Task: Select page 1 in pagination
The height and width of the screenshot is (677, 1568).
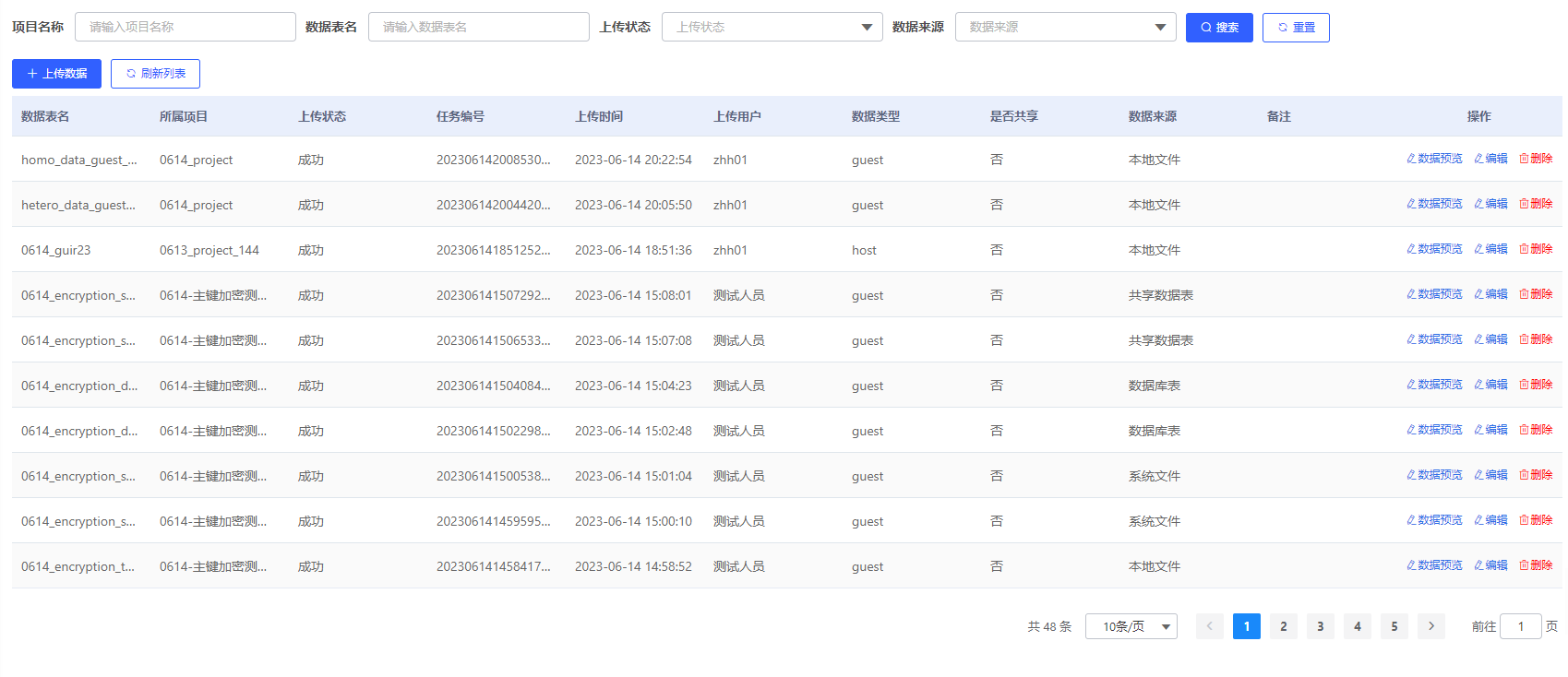Action: click(x=1247, y=626)
